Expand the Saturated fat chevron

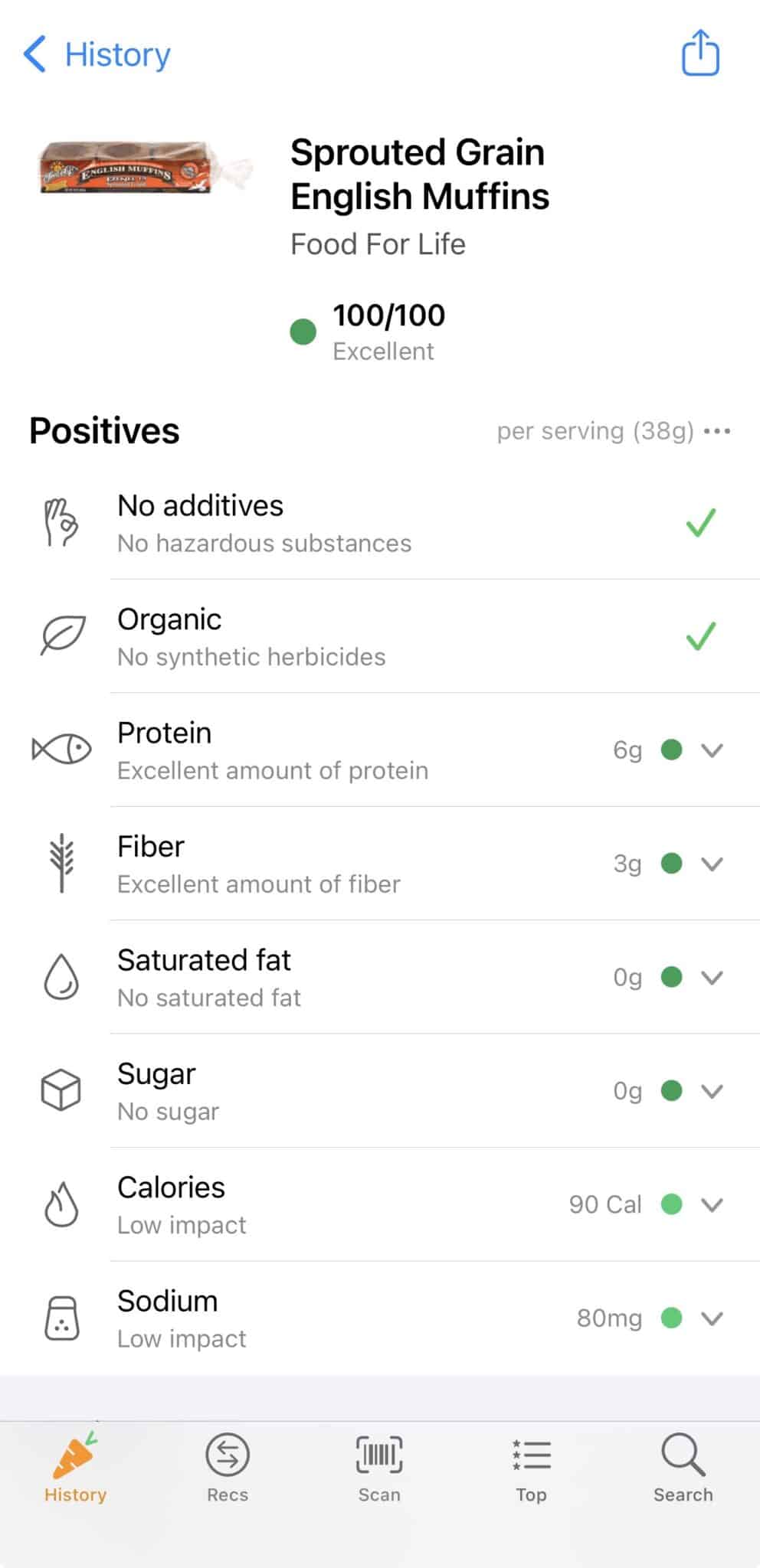712,978
